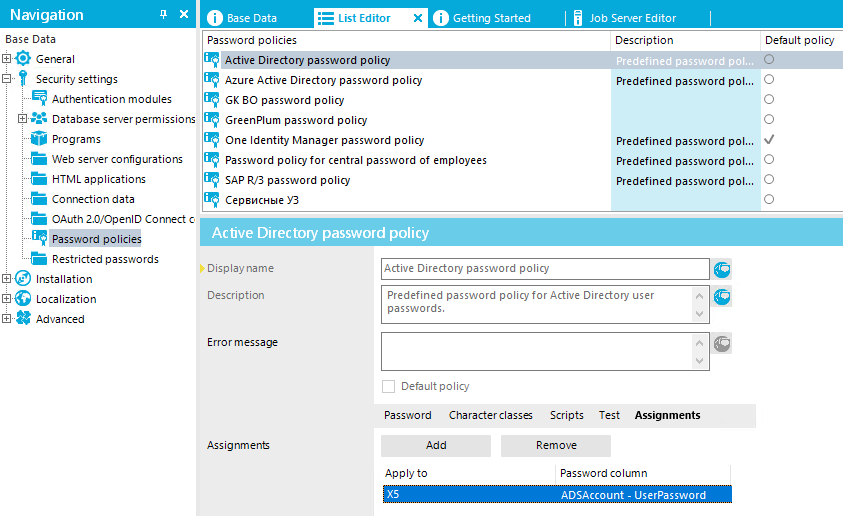Image resolution: width=843 pixels, height=516 pixels.
Task: Click the Remove assignment button
Action: click(556, 445)
